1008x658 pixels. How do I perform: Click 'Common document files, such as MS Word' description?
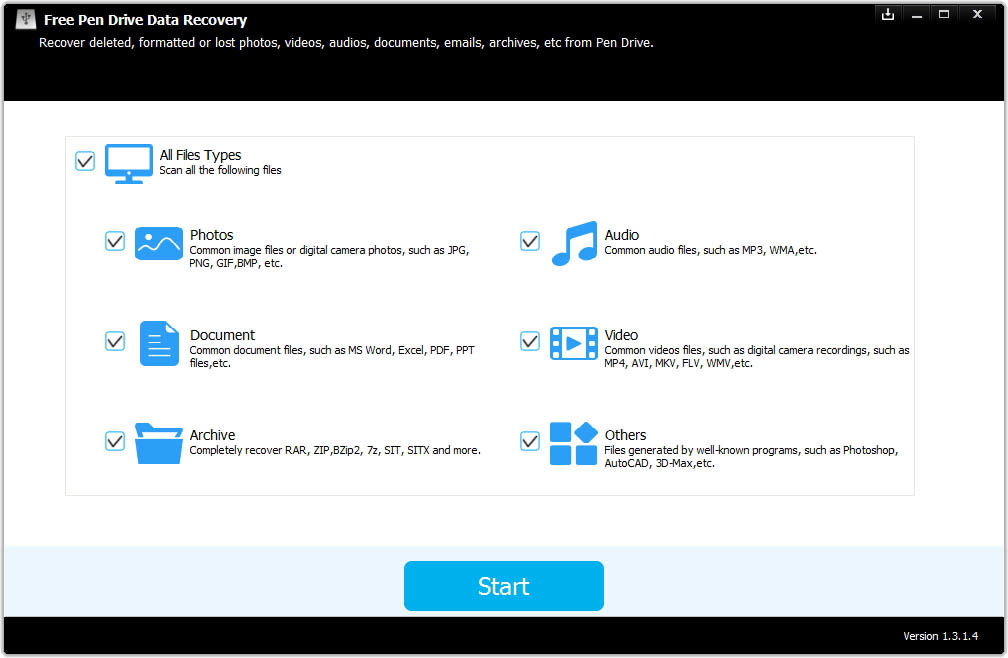point(332,357)
